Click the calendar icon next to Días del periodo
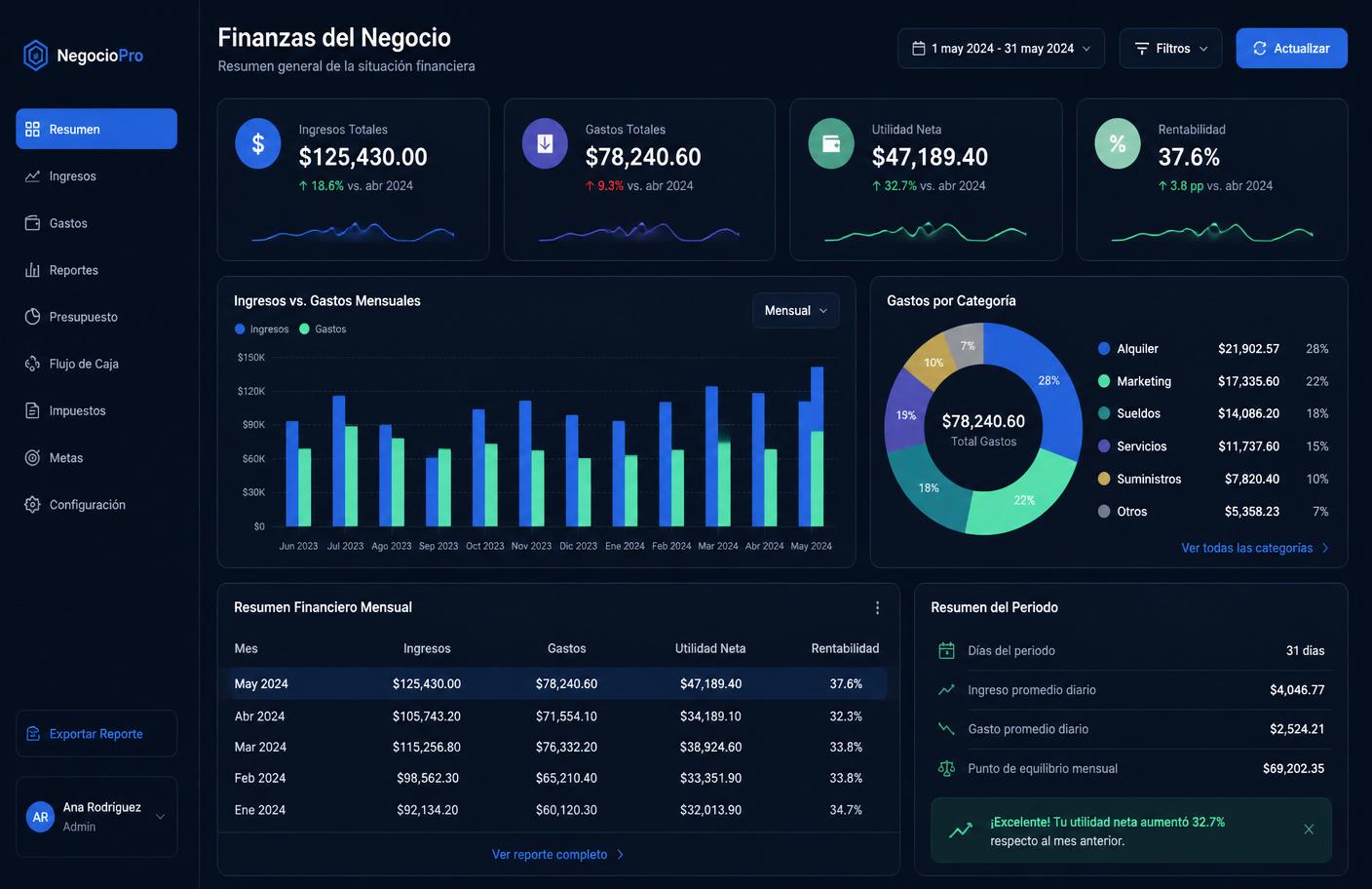The image size is (1372, 889). tap(946, 650)
